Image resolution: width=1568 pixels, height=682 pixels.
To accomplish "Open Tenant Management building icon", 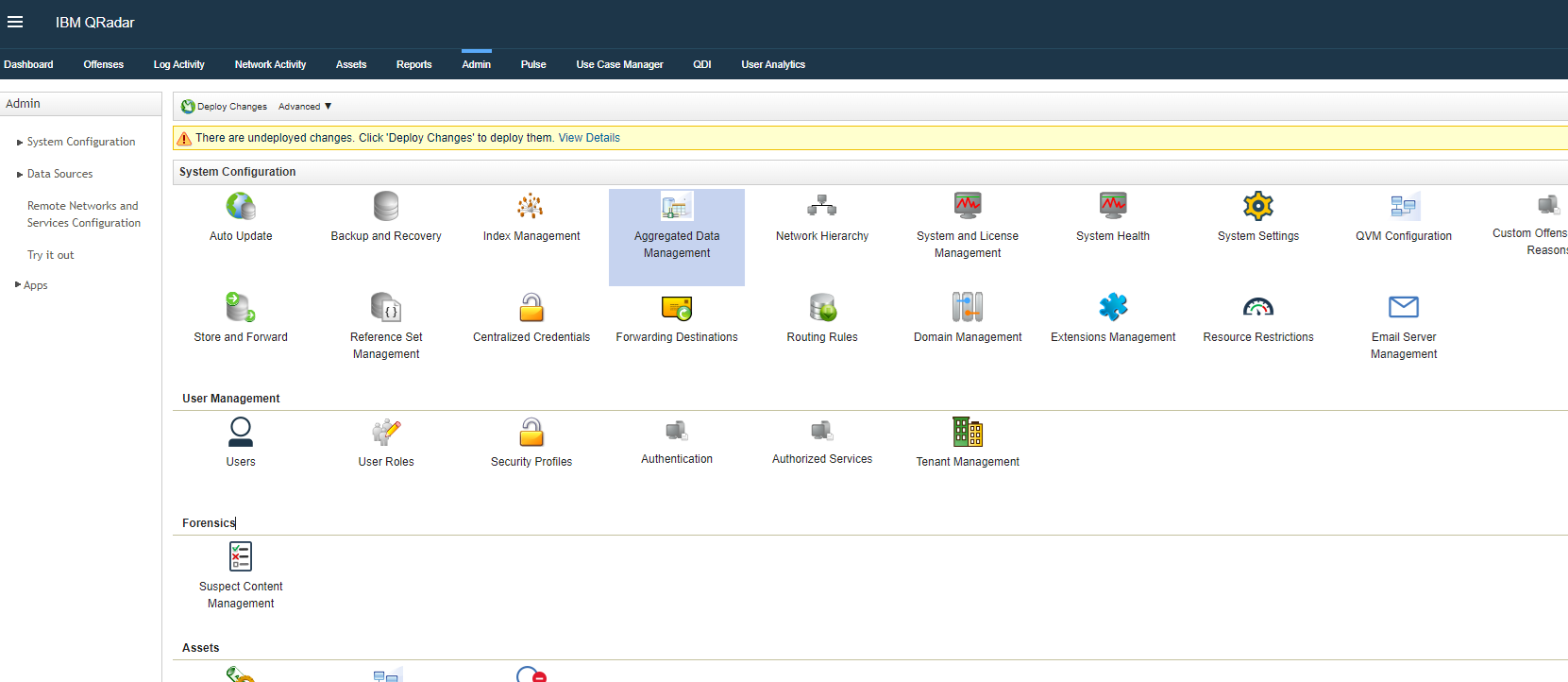I will click(968, 432).
